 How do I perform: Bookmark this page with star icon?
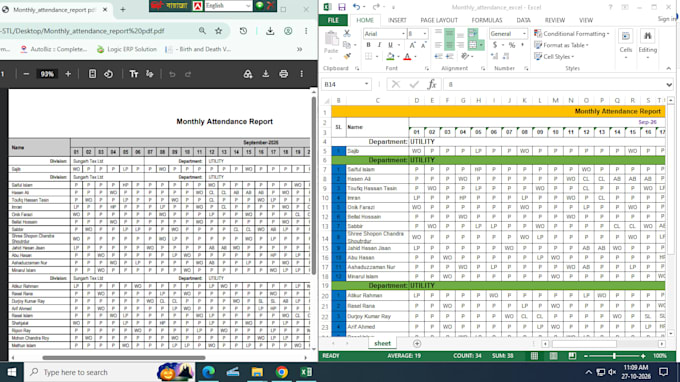[x=218, y=31]
